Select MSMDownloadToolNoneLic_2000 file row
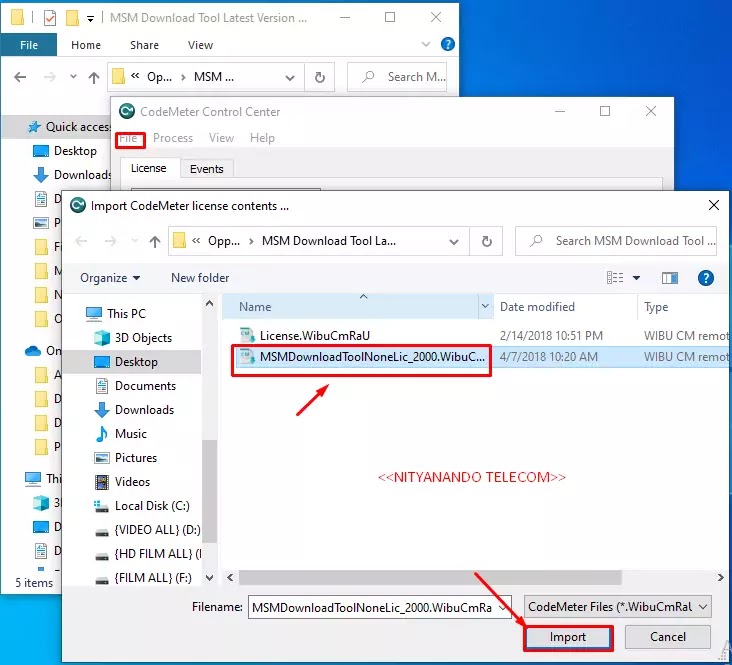Screen dimensions: 732x665 click(481, 357)
